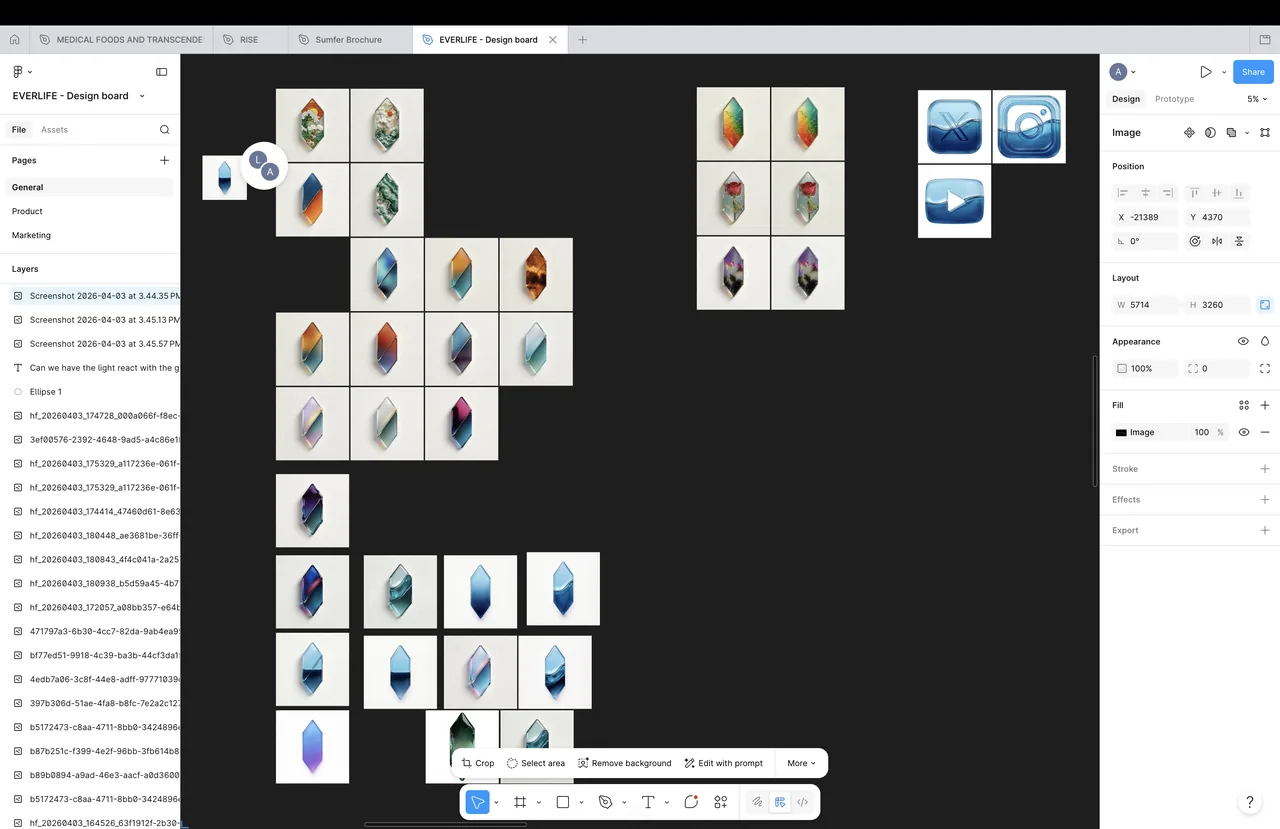Select the Pen tool
1280x829 pixels.
pos(605,802)
